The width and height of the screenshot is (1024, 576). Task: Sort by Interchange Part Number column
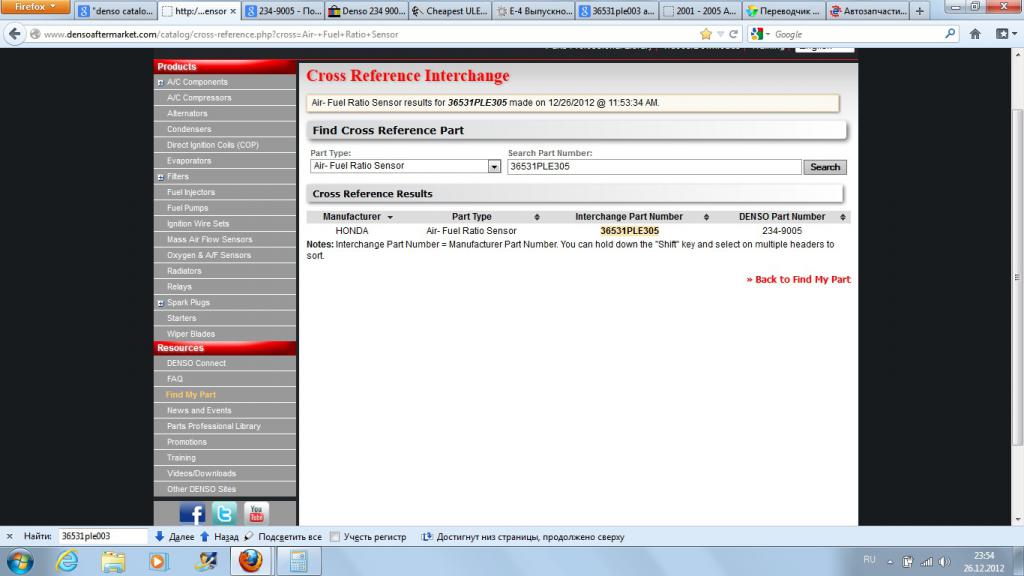tap(629, 217)
